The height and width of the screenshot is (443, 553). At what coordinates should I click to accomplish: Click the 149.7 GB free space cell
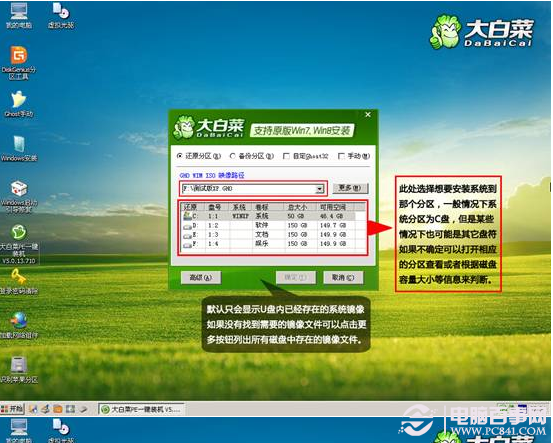coord(333,225)
